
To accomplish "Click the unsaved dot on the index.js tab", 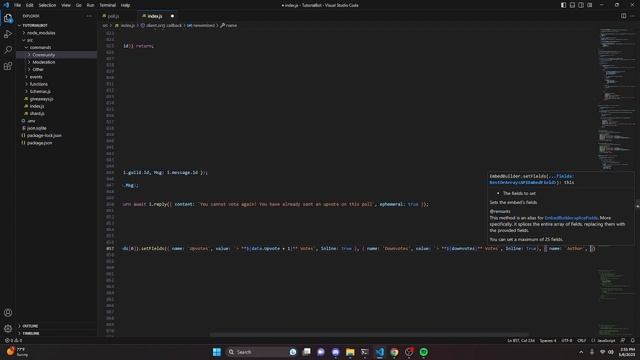I will coord(172,16).
